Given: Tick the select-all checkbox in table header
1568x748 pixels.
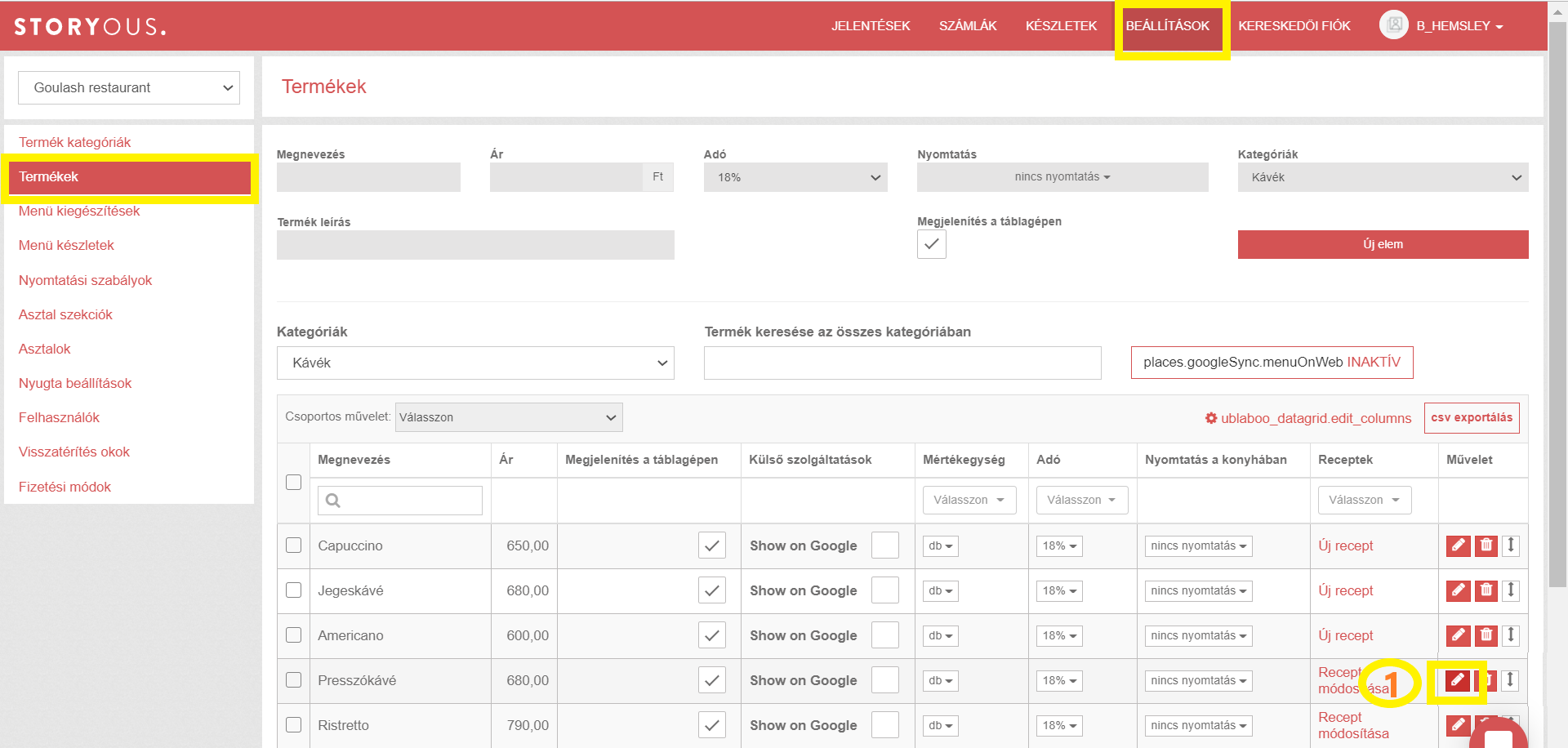Looking at the screenshot, I should tap(294, 483).
